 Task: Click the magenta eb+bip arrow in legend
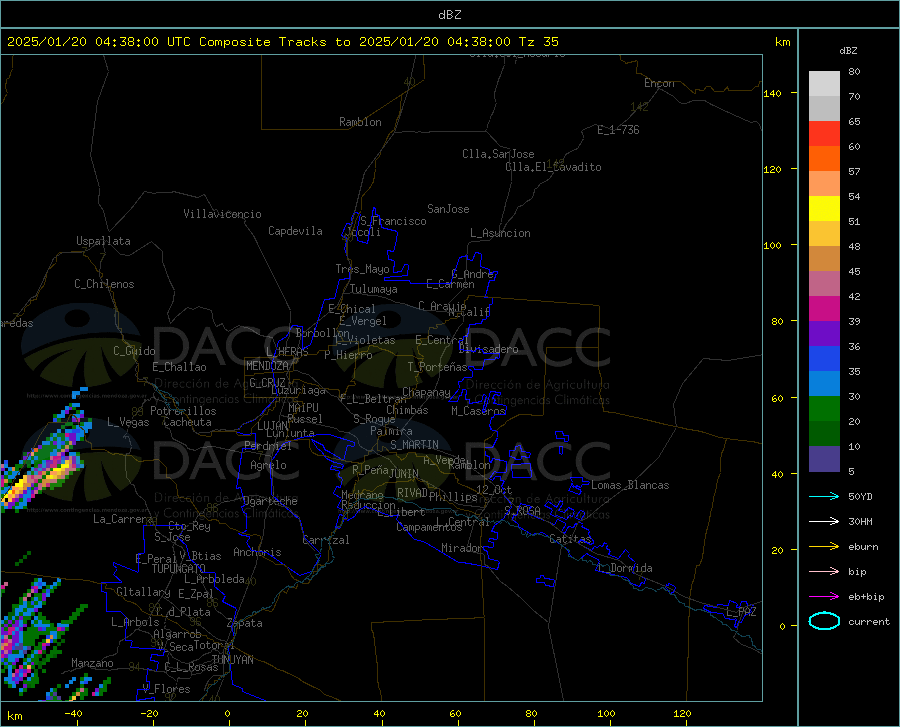[824, 597]
